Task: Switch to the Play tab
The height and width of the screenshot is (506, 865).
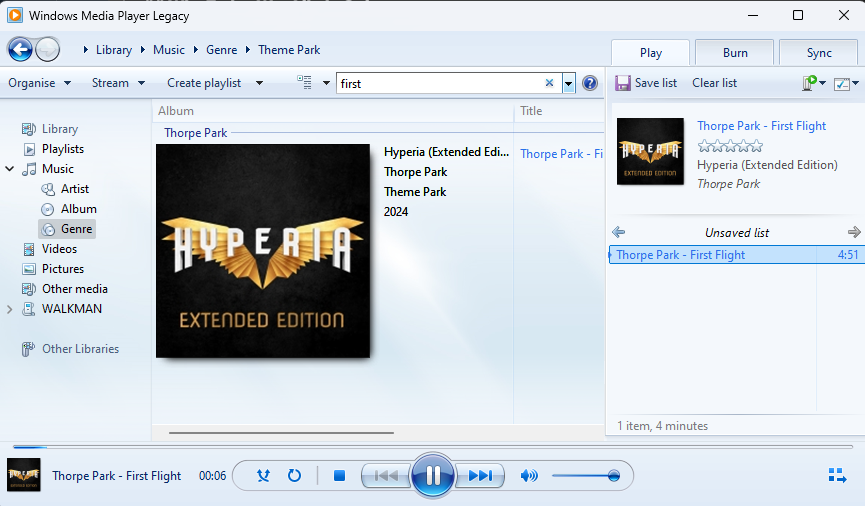Action: click(650, 53)
